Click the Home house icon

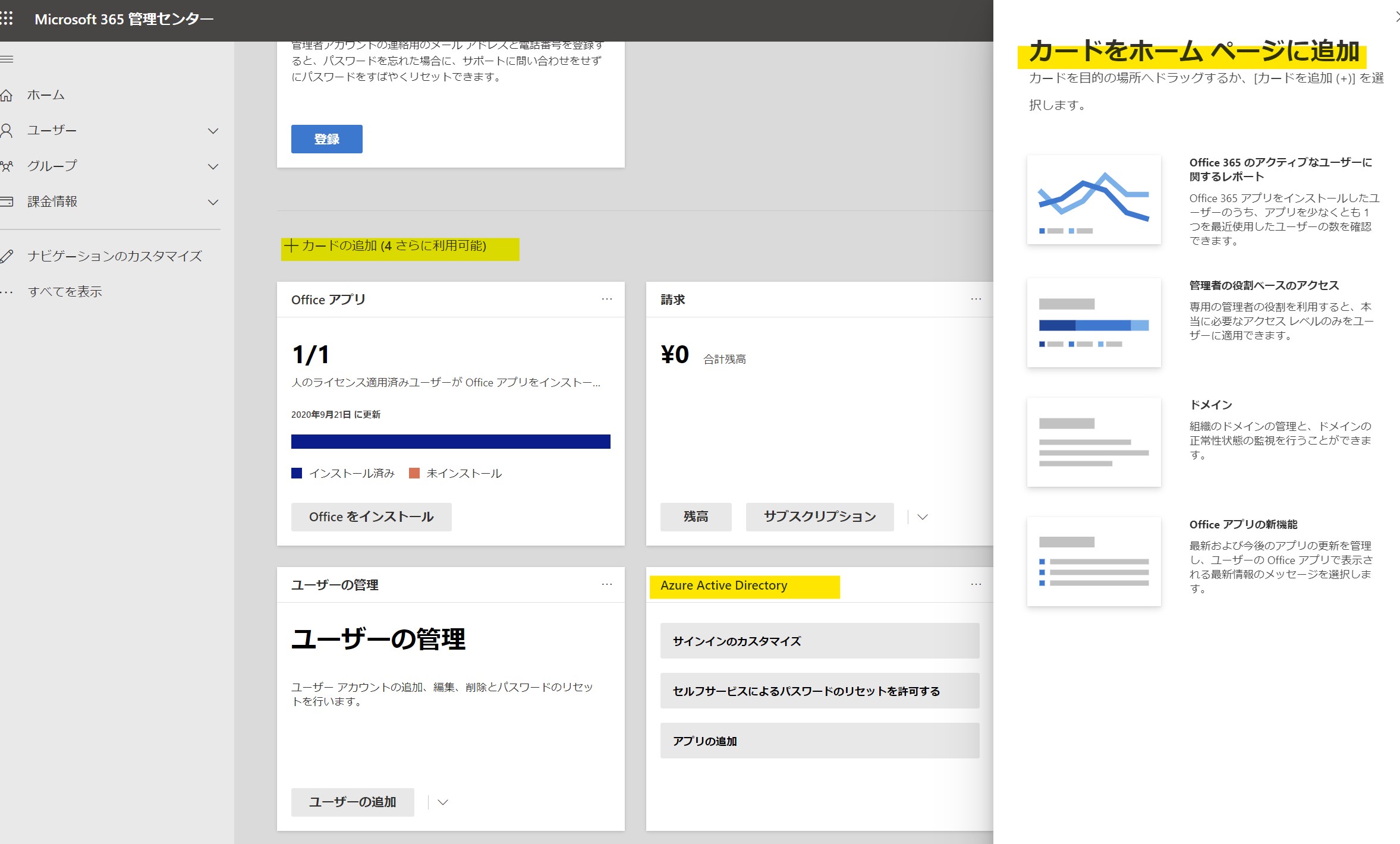[x=7, y=95]
